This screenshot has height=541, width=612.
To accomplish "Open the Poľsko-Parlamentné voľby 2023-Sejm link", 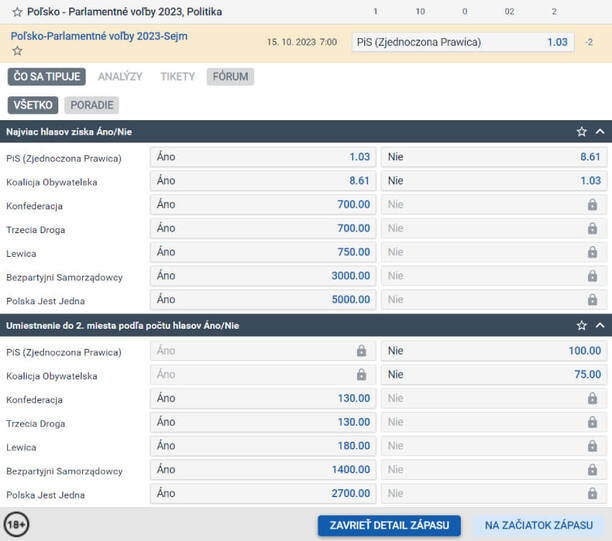I will 99,36.
